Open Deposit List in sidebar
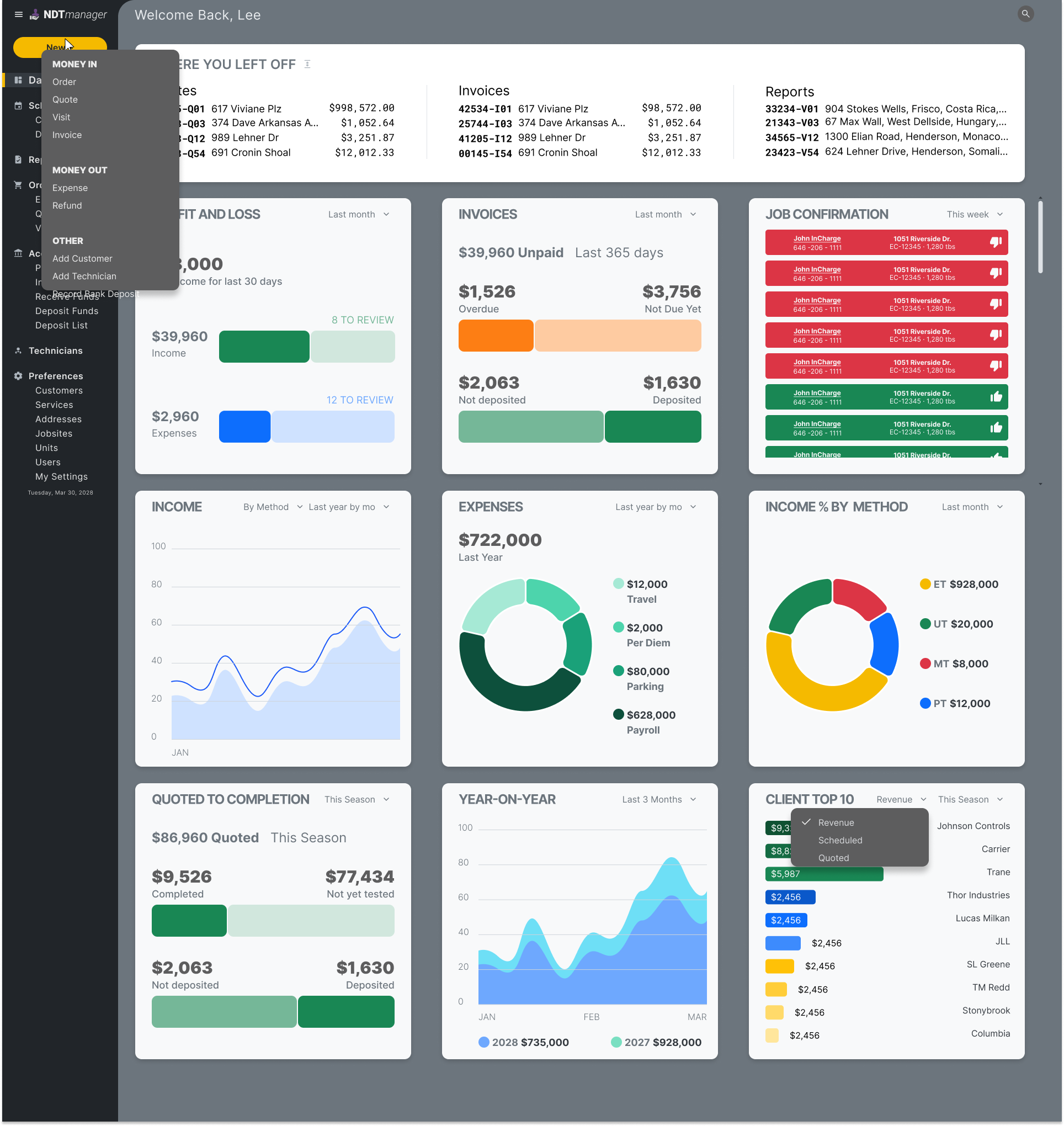Image resolution: width=1064 pixels, height=1126 pixels. 61,325
